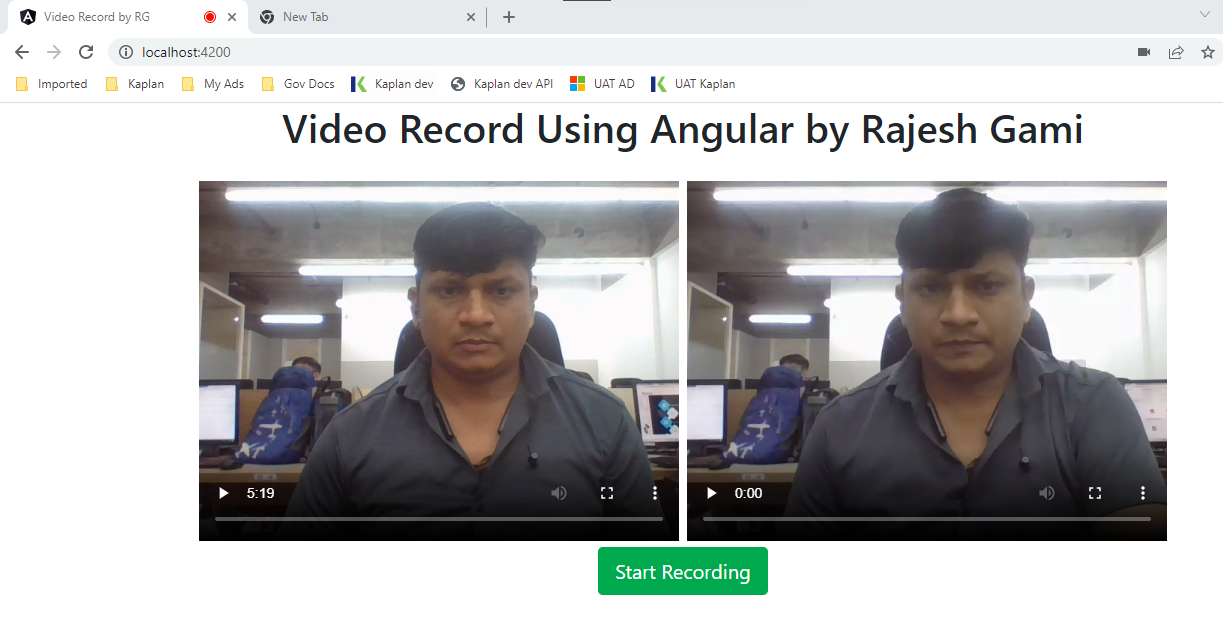Click the camera permission icon in the address bar
Screen dimensions: 1223x631
click(x=1143, y=52)
